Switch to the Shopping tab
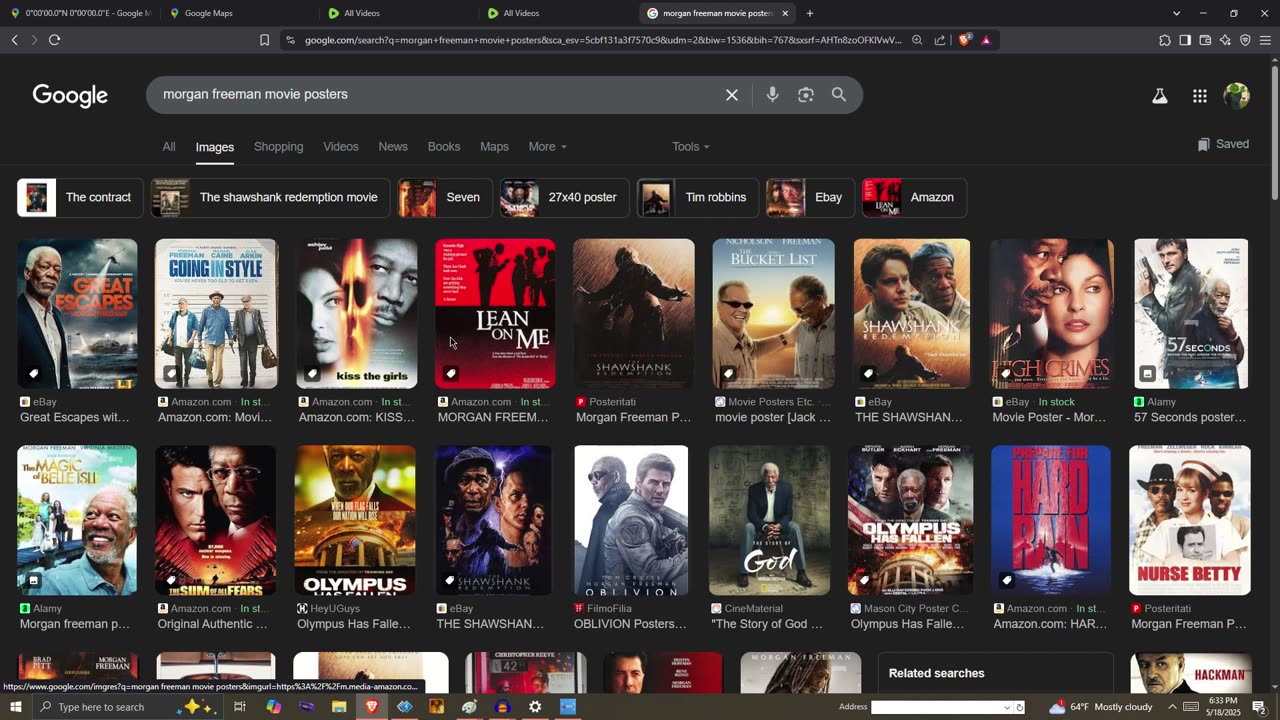1280x720 pixels. click(278, 146)
